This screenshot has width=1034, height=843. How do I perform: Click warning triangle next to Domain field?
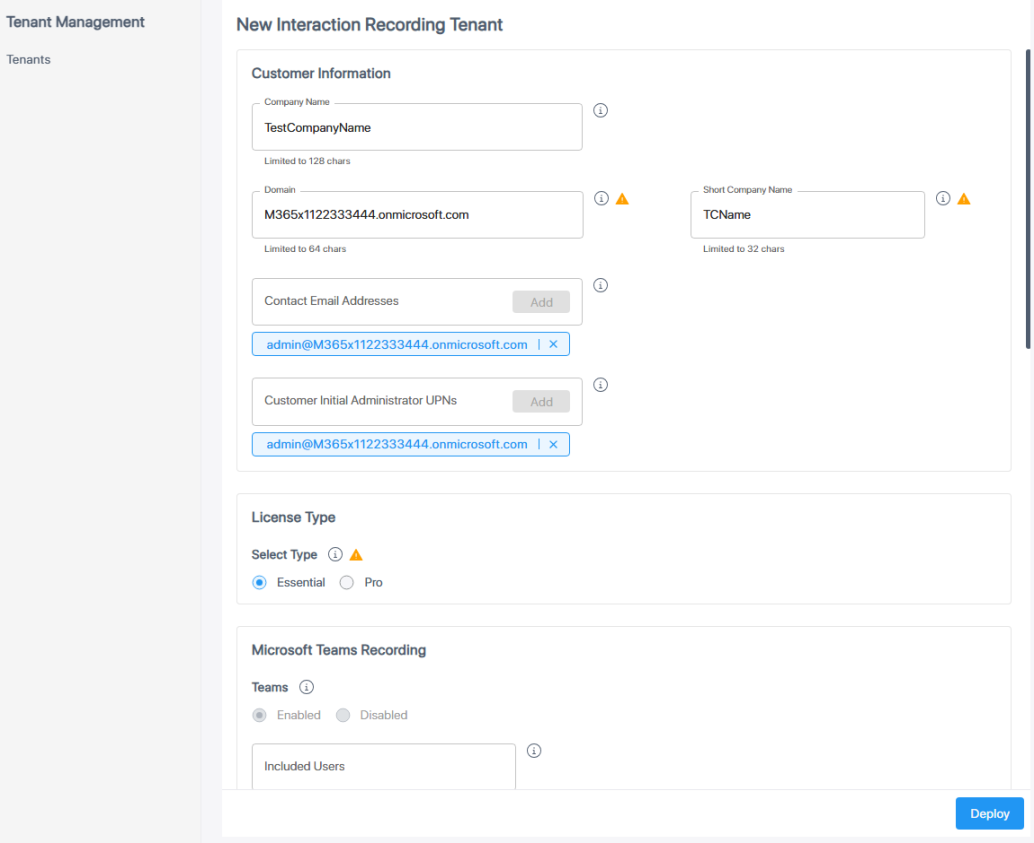pyautogui.click(x=622, y=199)
